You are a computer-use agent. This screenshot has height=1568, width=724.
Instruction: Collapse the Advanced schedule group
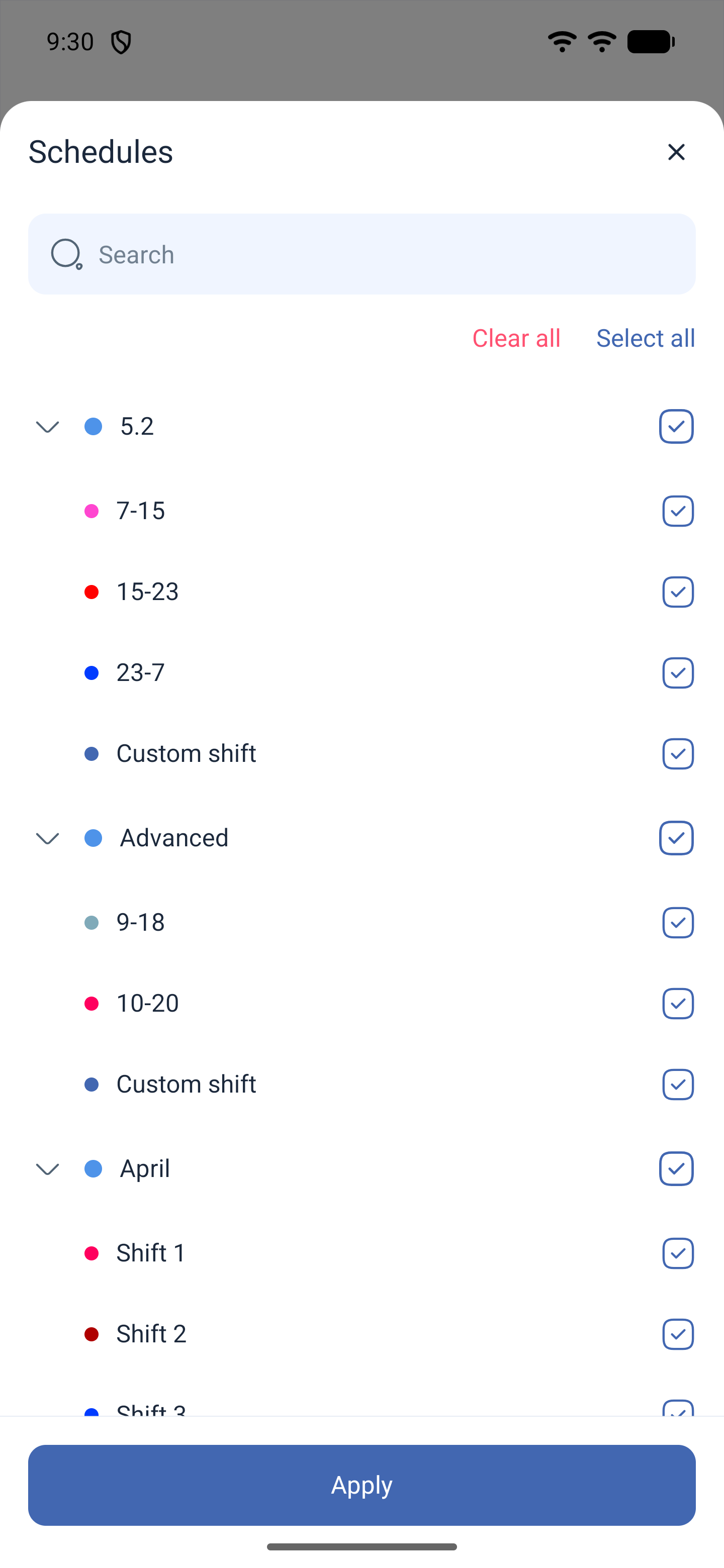point(47,838)
